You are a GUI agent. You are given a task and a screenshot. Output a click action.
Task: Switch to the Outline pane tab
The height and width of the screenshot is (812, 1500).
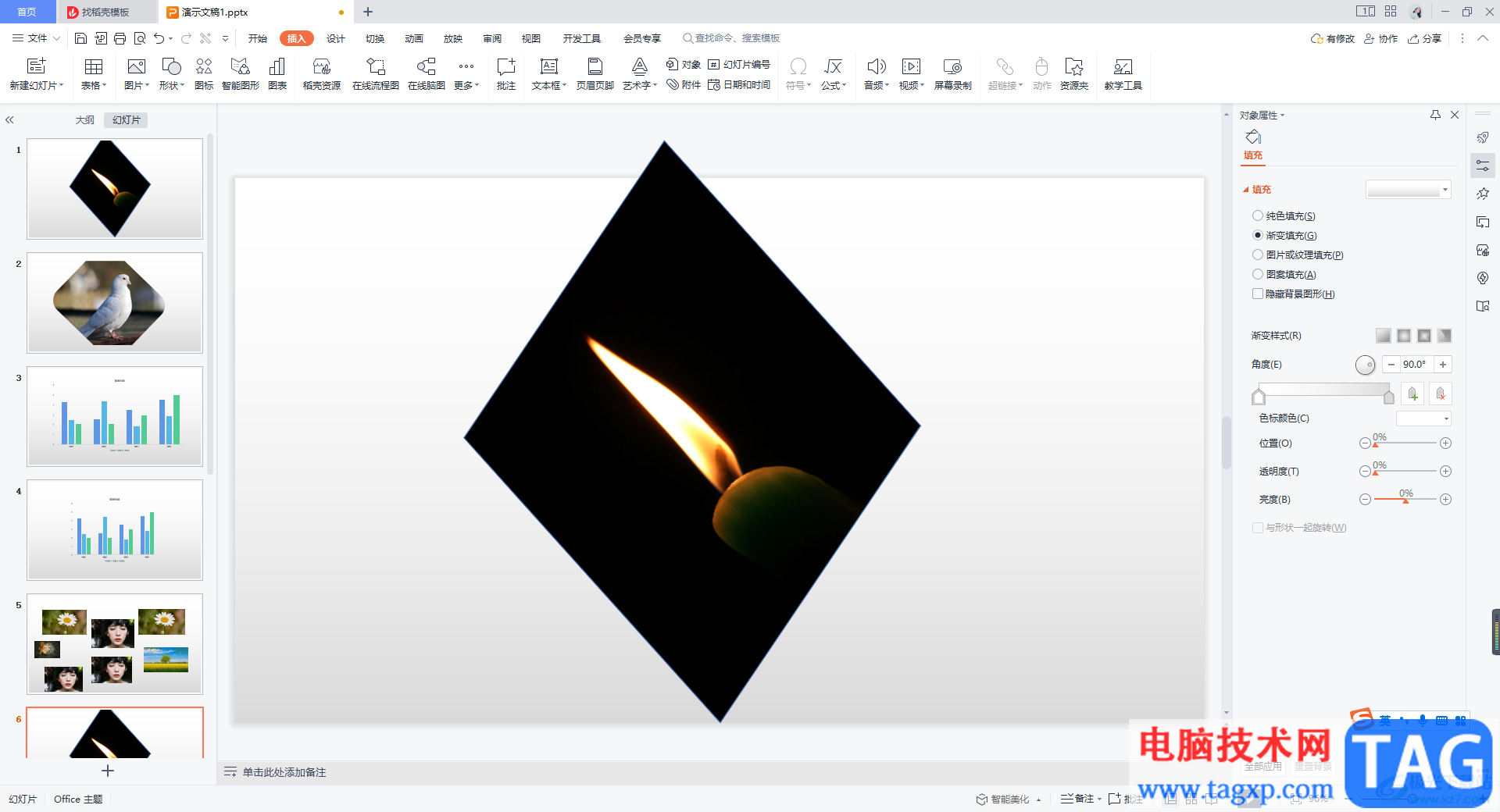(x=84, y=120)
